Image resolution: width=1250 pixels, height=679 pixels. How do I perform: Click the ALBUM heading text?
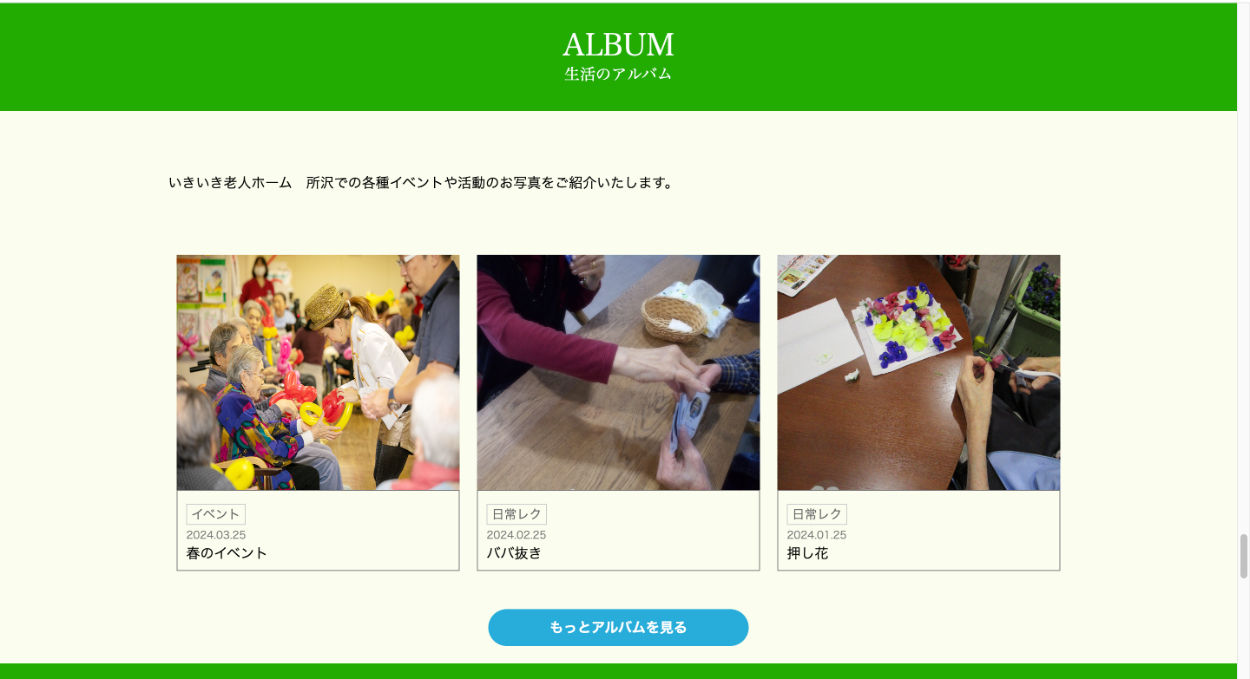(x=618, y=45)
